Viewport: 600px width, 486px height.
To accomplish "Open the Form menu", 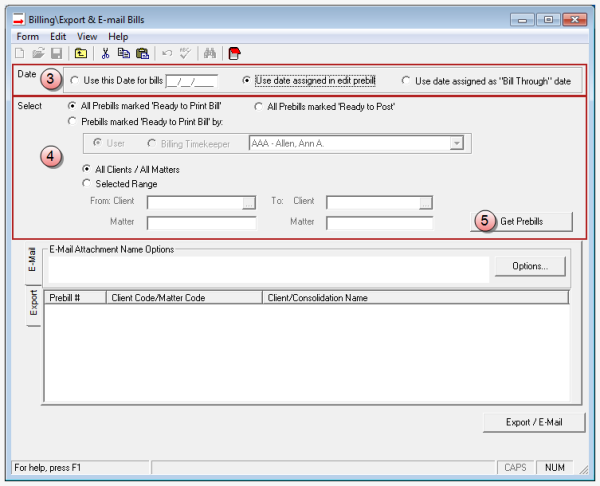I will [x=28, y=37].
